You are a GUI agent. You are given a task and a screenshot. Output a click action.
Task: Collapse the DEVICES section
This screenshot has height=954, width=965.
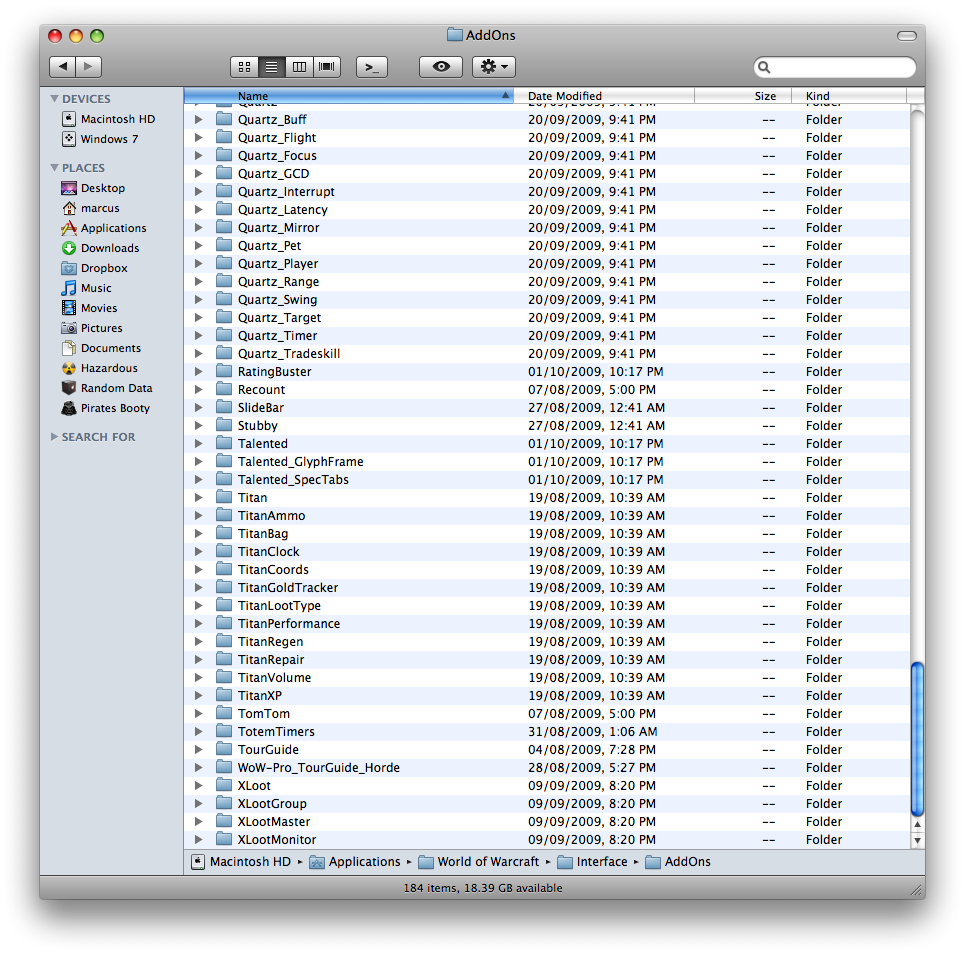click(54, 98)
